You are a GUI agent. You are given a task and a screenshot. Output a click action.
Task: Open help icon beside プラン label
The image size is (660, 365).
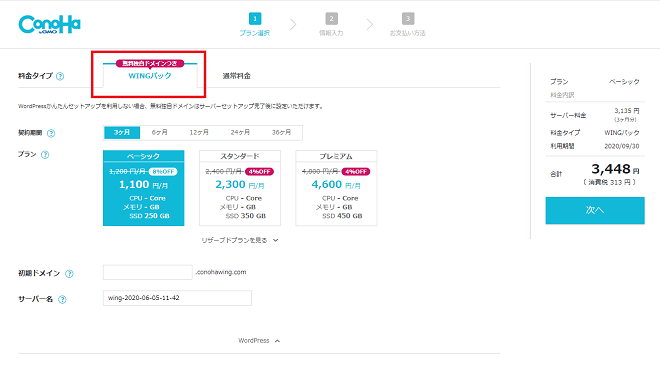click(x=45, y=155)
